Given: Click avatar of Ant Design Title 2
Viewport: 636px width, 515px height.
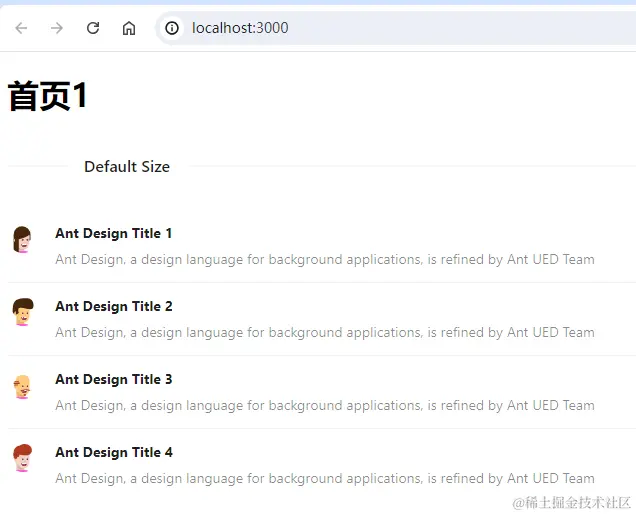Looking at the screenshot, I should tap(23, 312).
